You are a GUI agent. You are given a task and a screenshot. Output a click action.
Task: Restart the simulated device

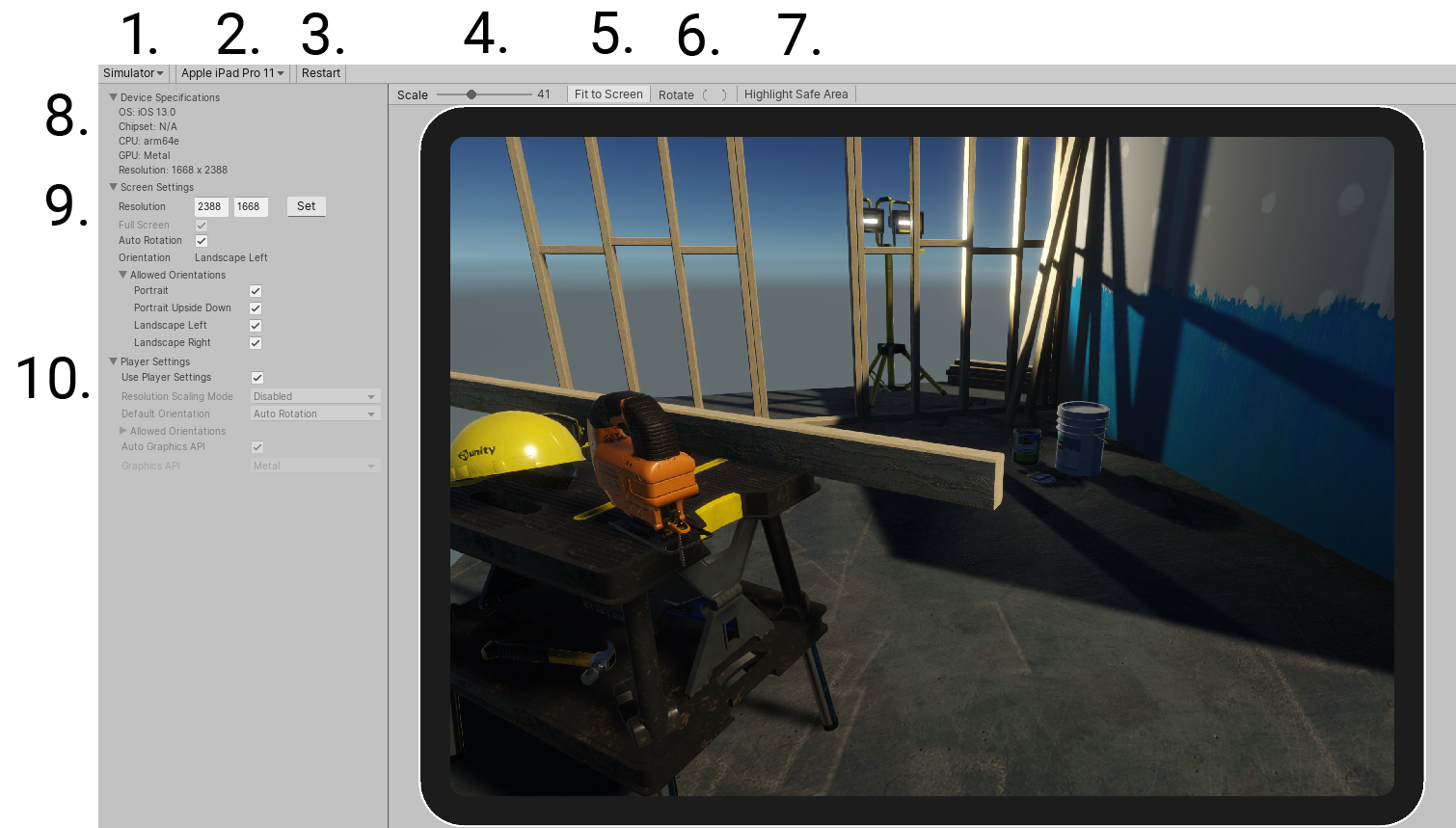(x=320, y=72)
